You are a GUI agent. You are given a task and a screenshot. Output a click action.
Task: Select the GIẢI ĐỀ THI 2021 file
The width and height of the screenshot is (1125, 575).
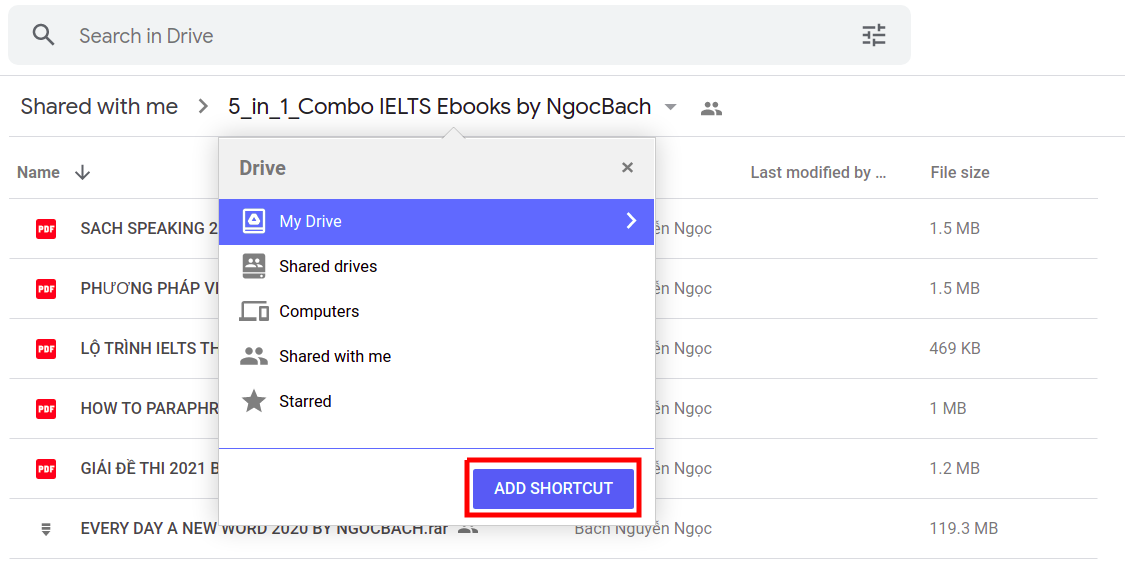(x=553, y=469)
